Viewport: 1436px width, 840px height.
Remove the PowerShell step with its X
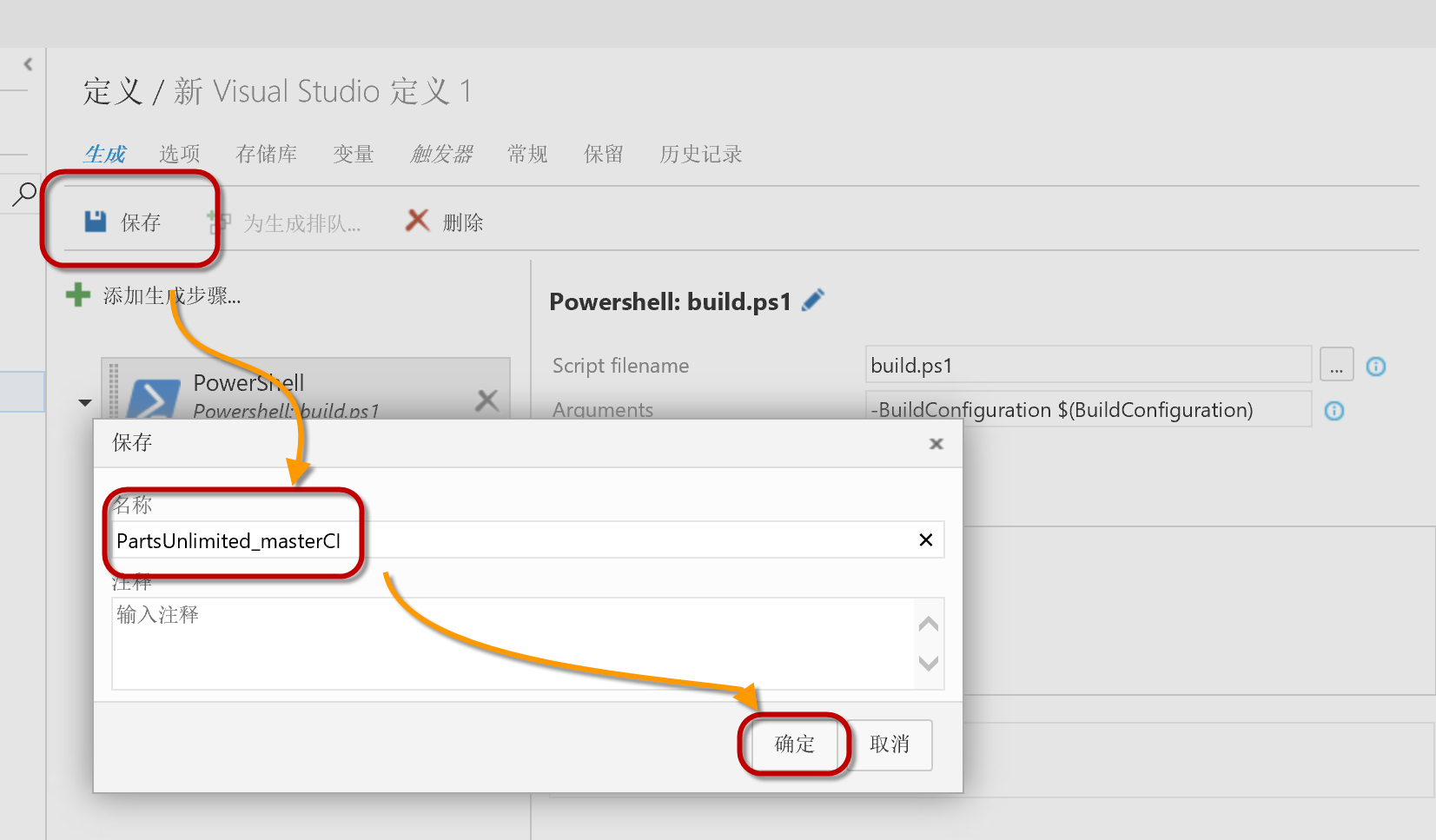[487, 400]
